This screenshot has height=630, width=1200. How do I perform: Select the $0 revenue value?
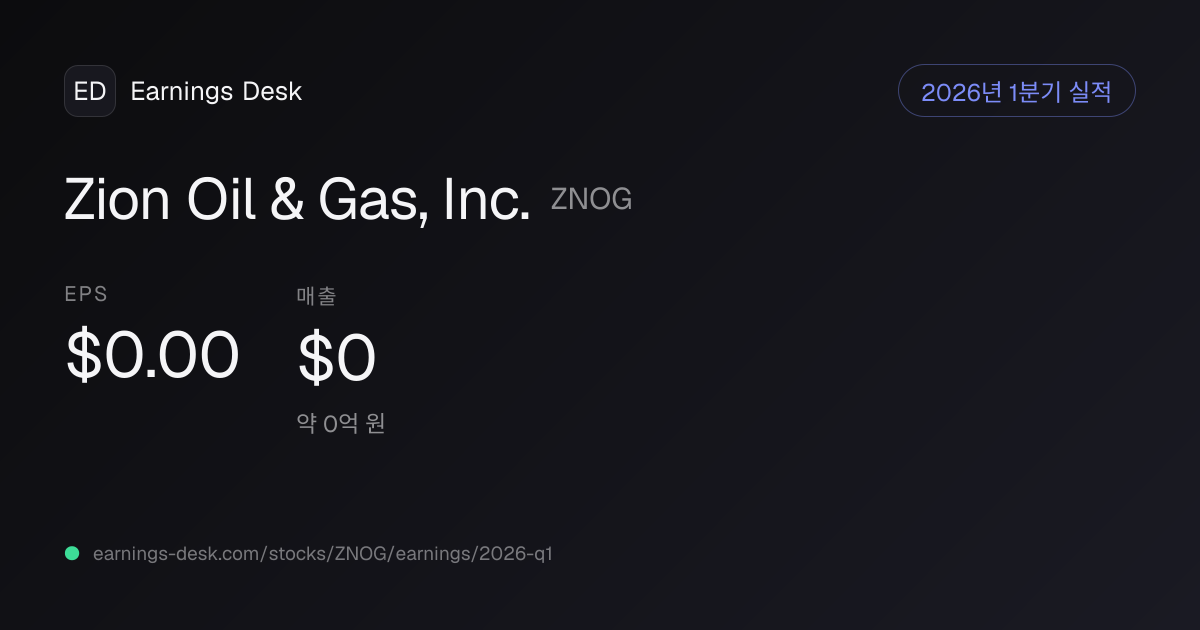[x=337, y=359]
